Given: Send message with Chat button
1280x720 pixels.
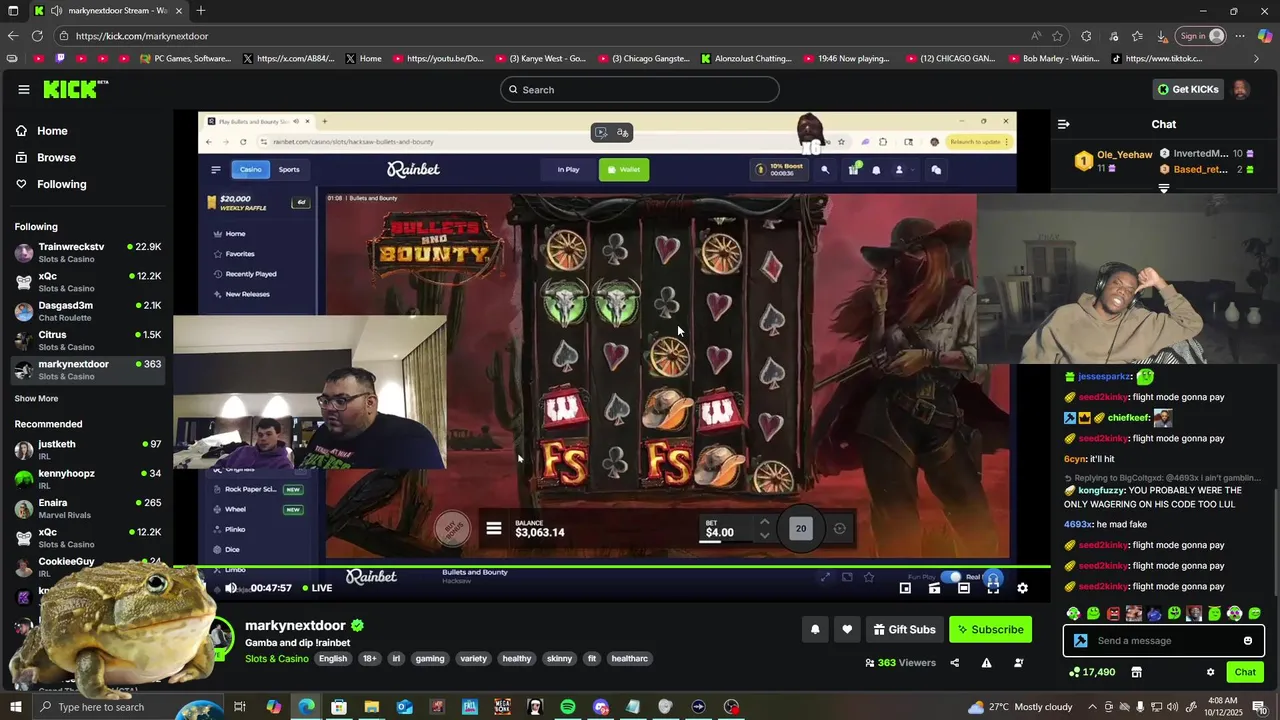Looking at the screenshot, I should pyautogui.click(x=1245, y=672).
